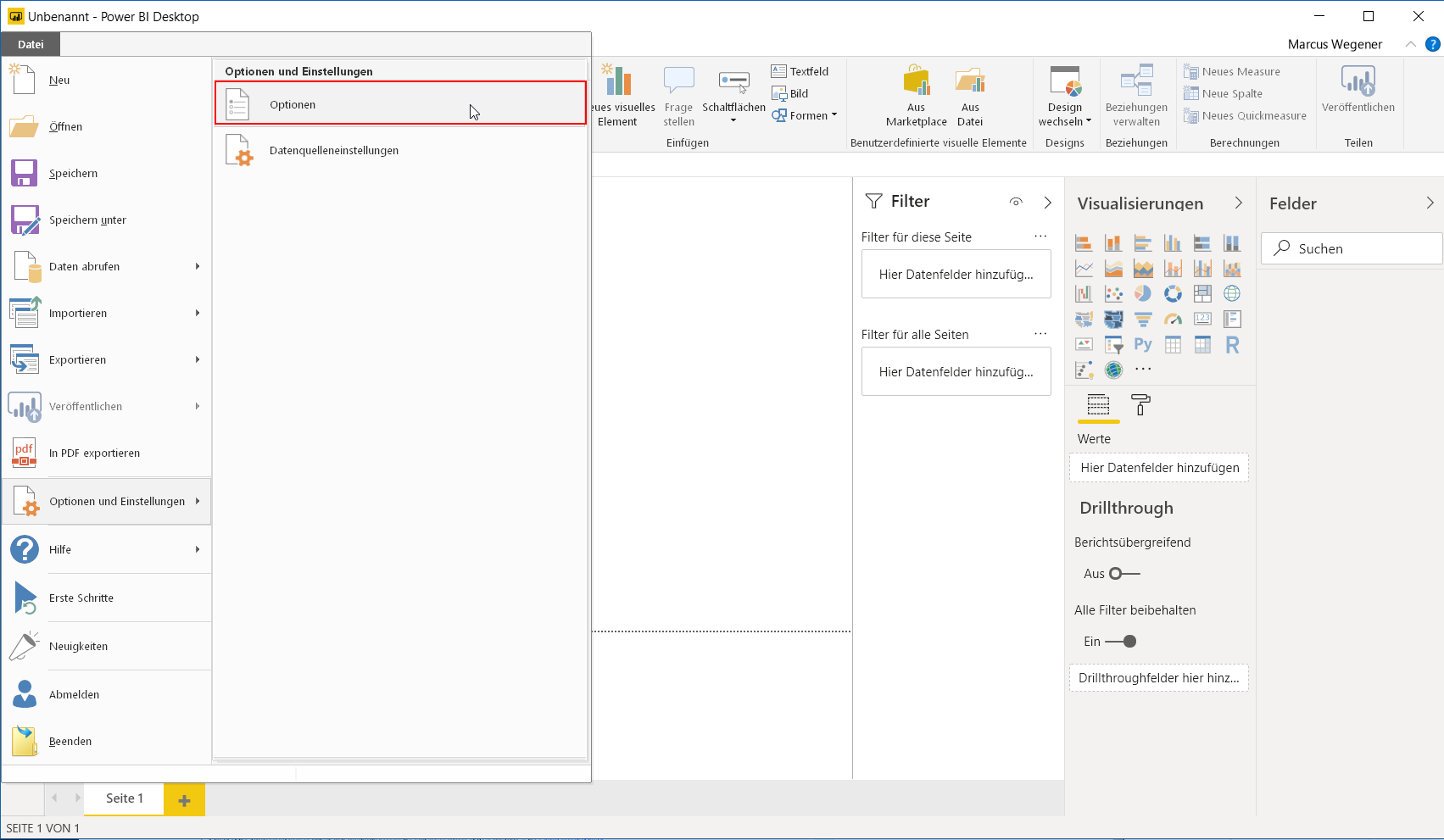Choose In PDF exportieren
This screenshot has width=1444, height=840.
tap(107, 453)
